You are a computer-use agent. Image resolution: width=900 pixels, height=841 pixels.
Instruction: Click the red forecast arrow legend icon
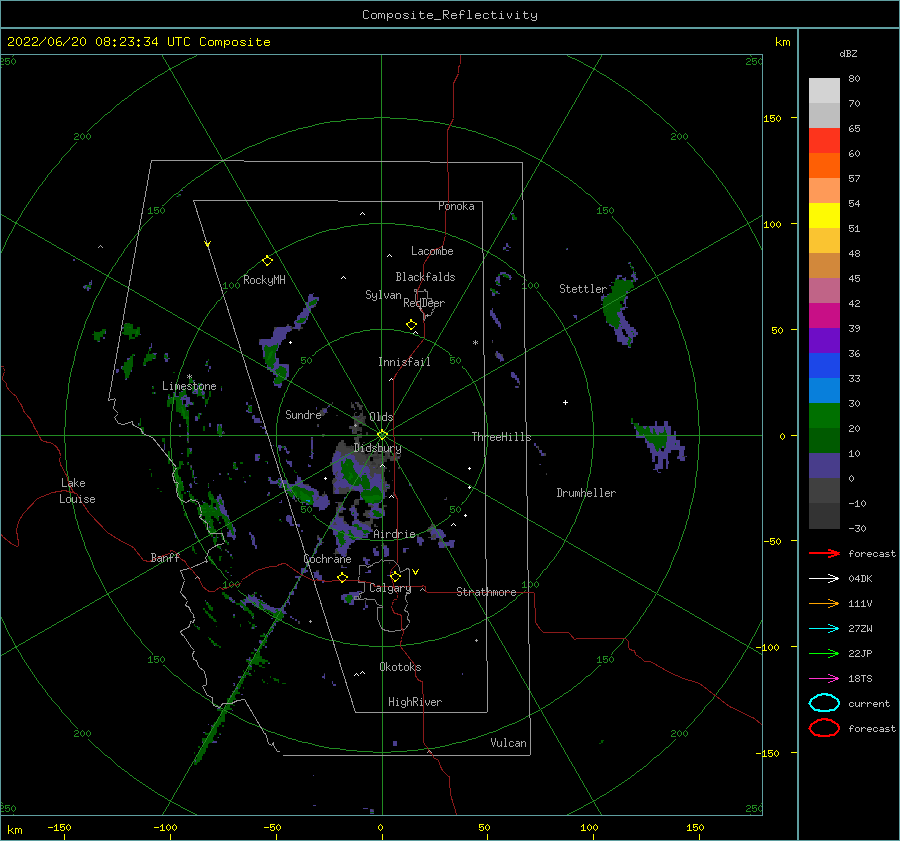click(824, 553)
